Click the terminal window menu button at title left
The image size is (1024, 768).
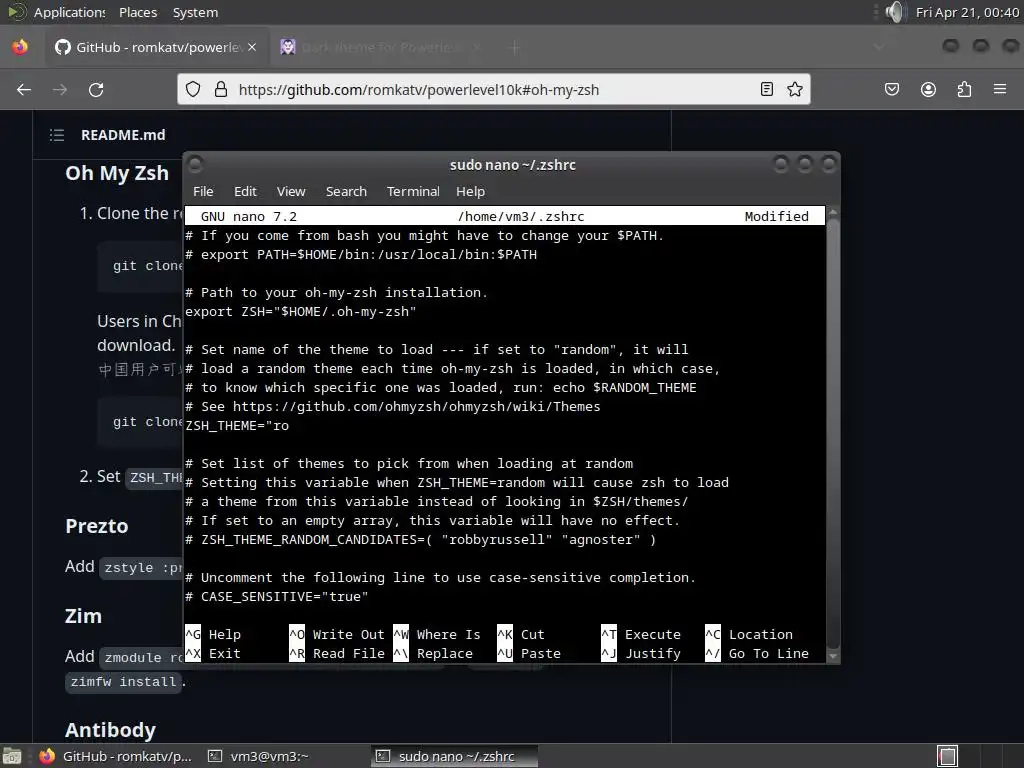pos(195,164)
